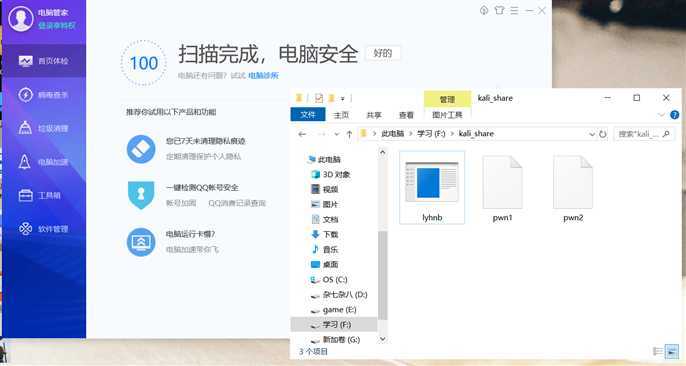Open the user avatar in 电脑管家

click(x=21, y=18)
